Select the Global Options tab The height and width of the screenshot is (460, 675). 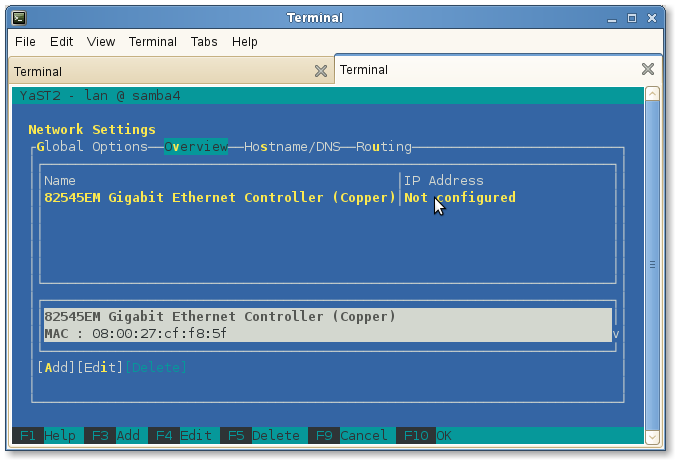[92, 147]
